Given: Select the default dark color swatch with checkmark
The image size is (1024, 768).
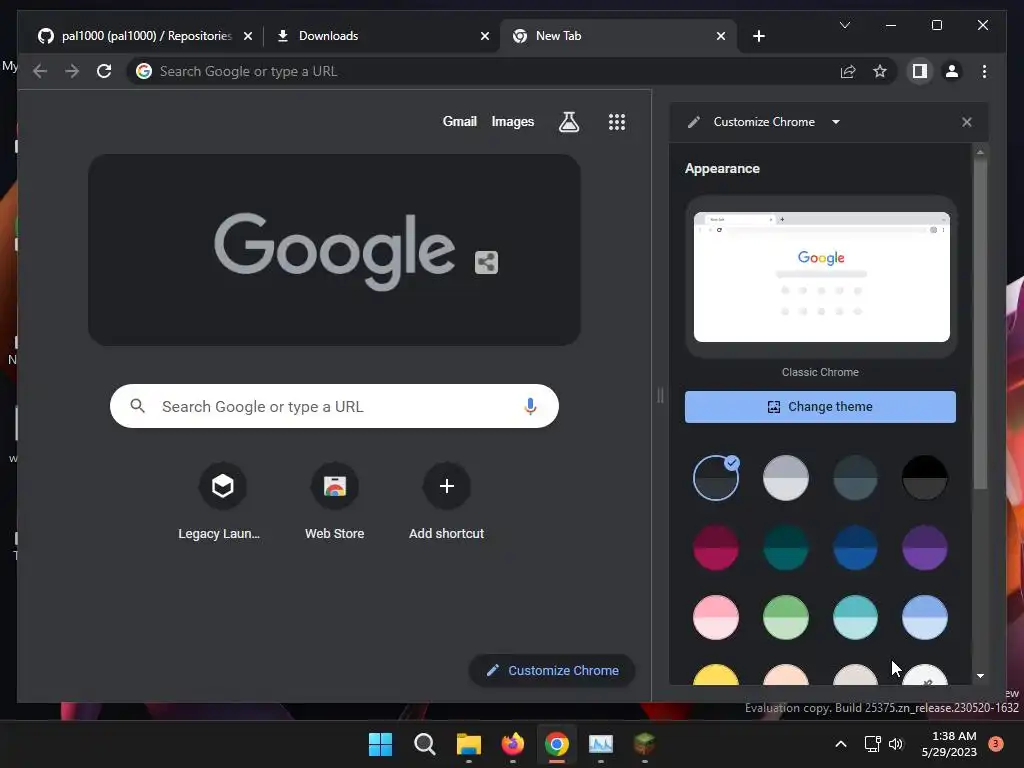Looking at the screenshot, I should click(x=716, y=478).
